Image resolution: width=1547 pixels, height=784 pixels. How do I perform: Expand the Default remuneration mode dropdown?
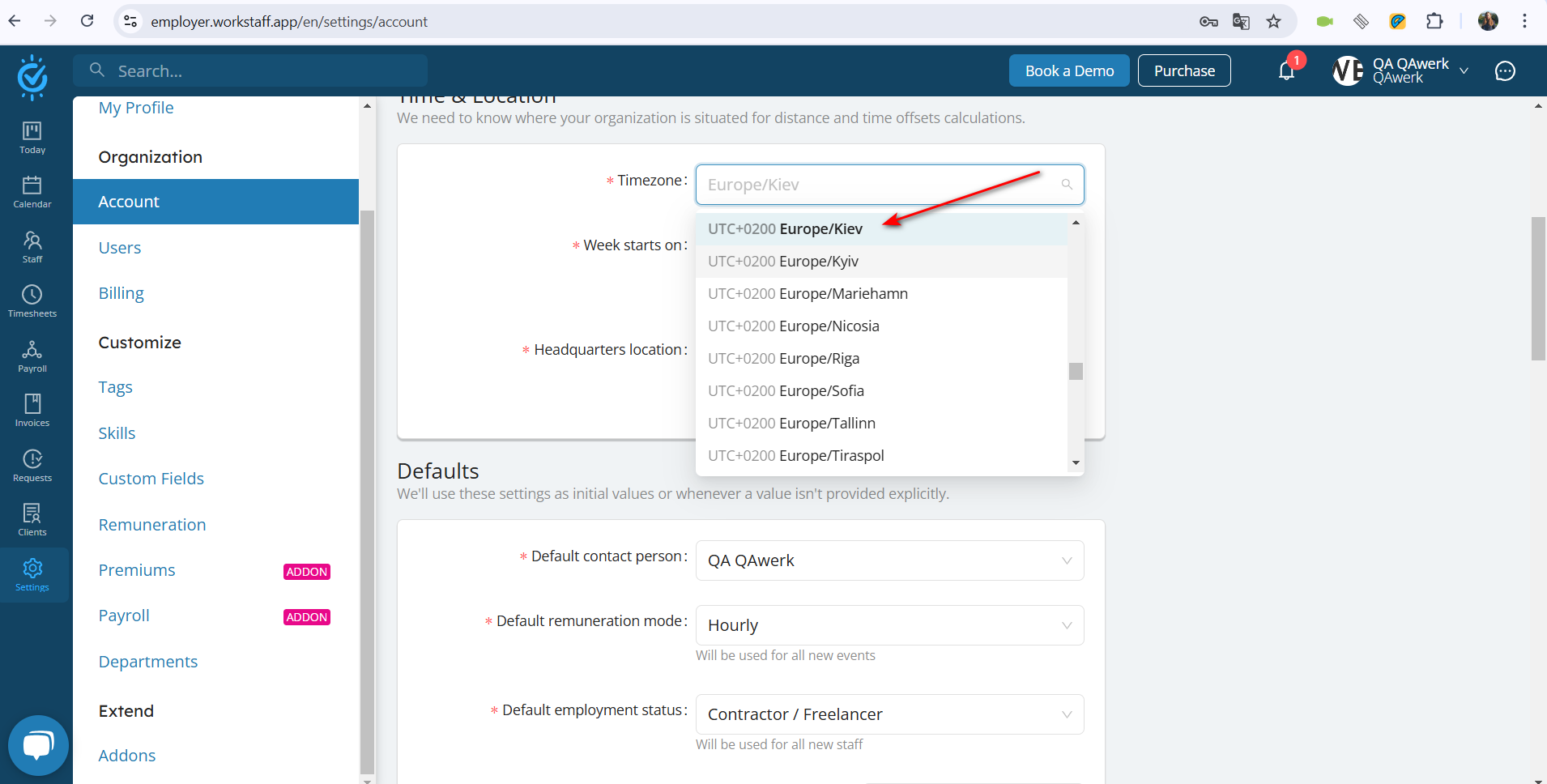pyautogui.click(x=889, y=625)
